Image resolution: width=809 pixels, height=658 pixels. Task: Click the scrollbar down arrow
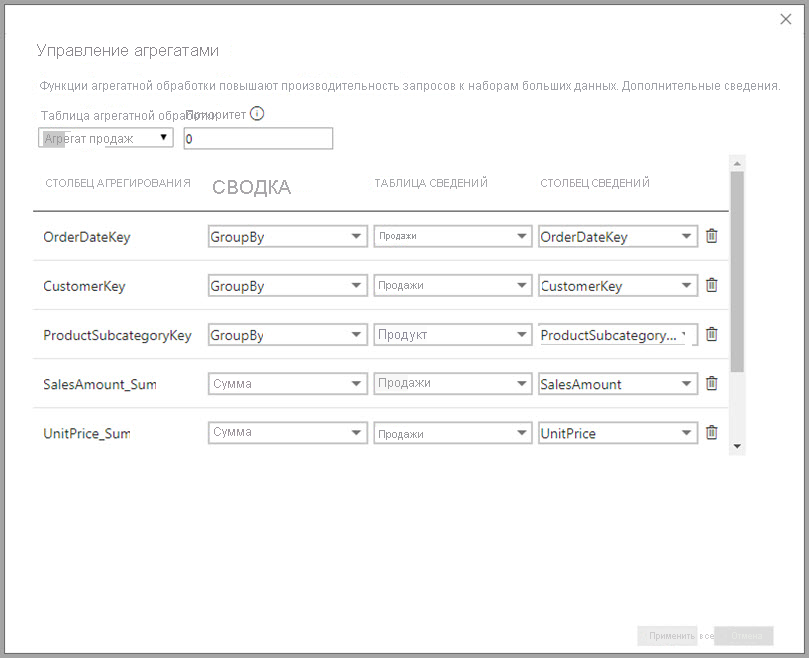point(737,446)
